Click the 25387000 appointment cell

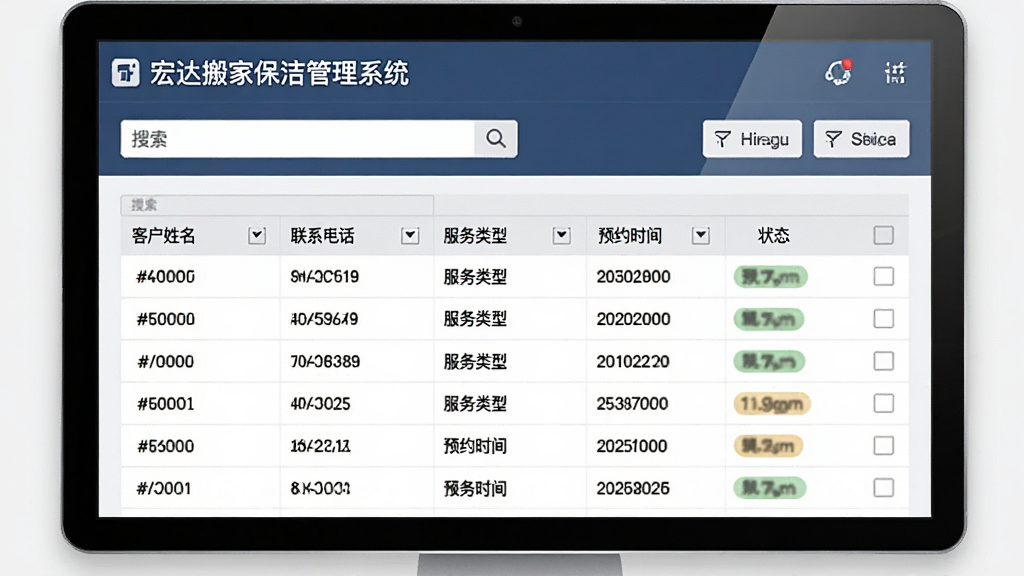[632, 404]
